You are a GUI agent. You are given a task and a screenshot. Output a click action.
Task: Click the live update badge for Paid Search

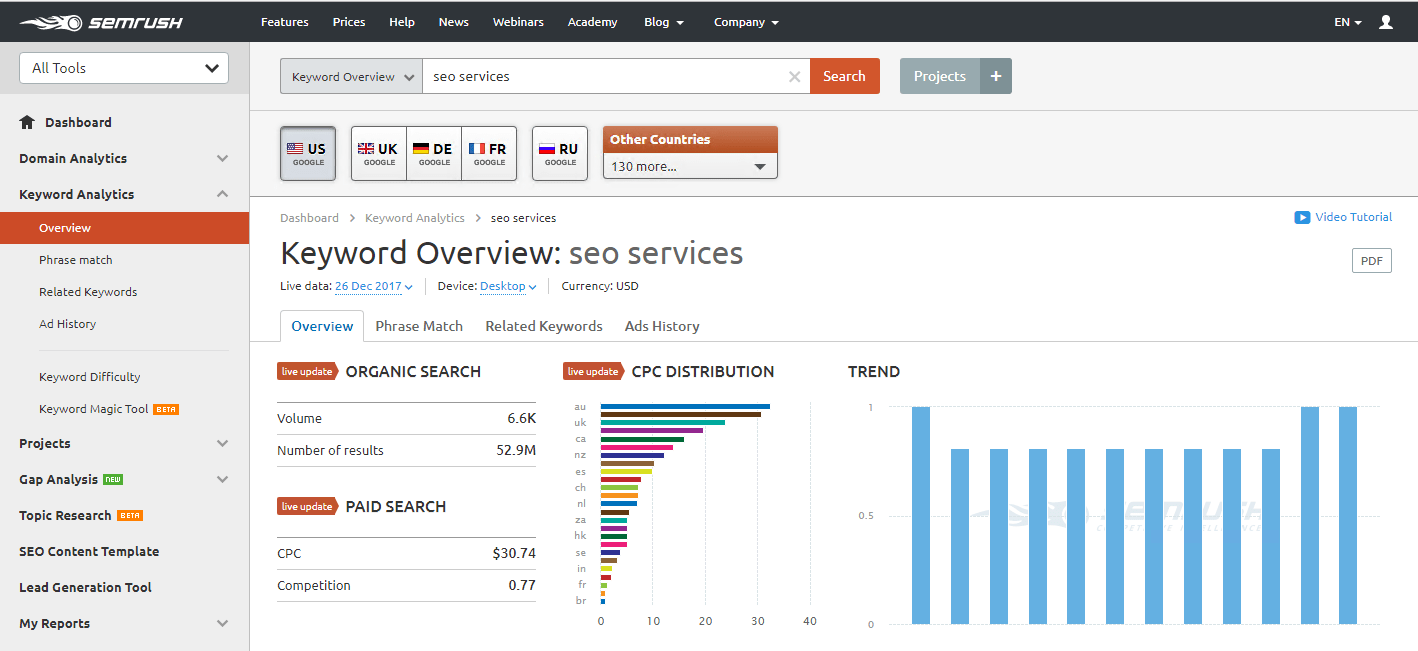pos(308,506)
